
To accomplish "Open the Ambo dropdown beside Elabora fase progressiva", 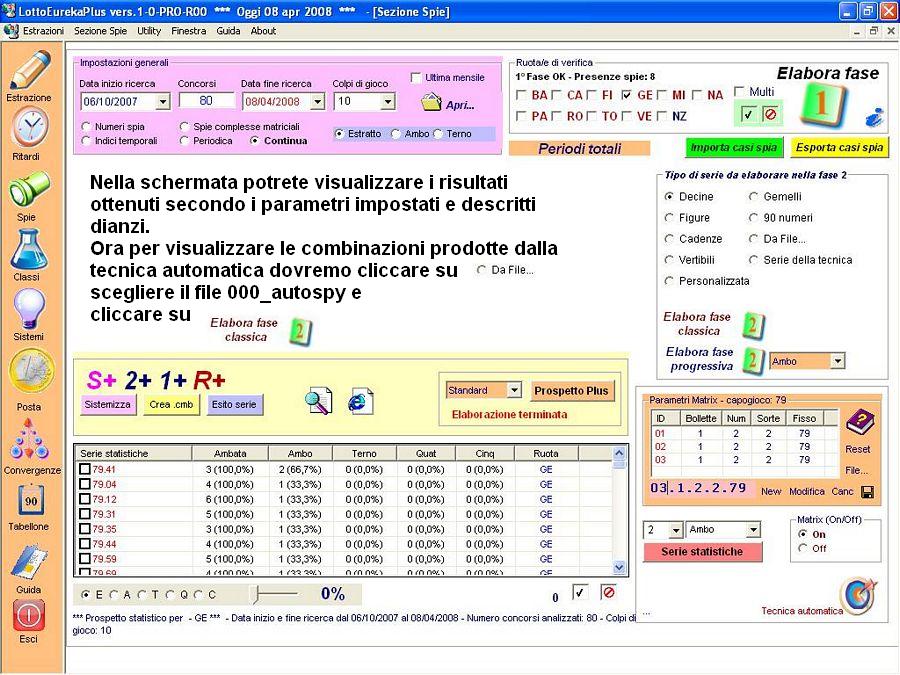I will point(838,361).
